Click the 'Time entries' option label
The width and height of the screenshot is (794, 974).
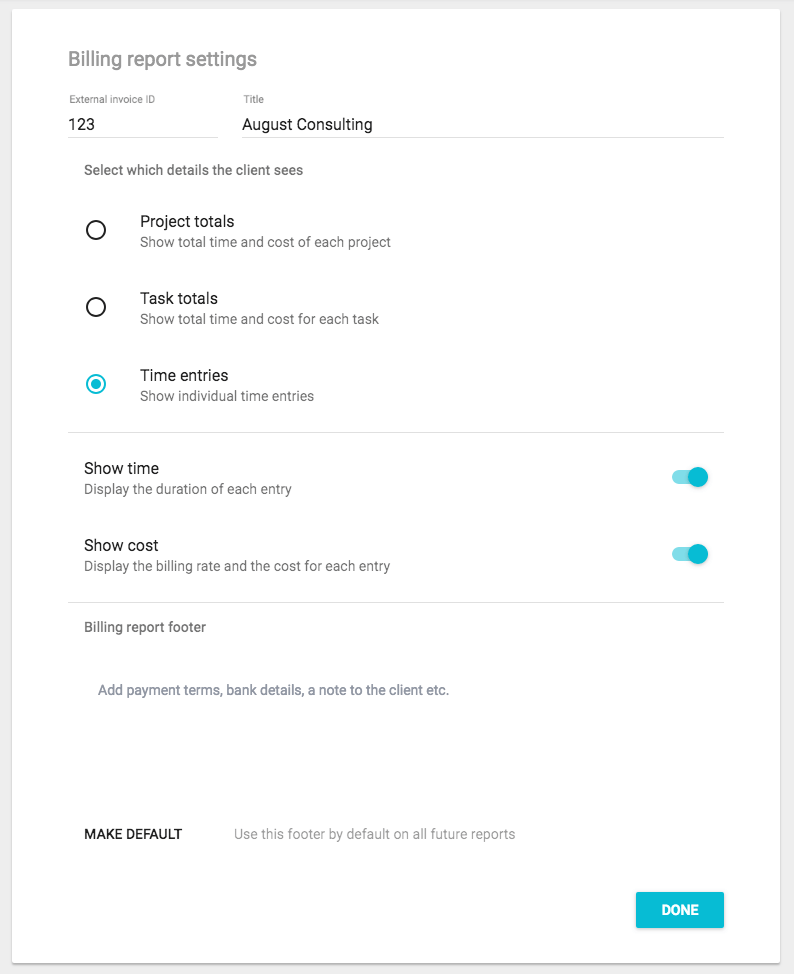(184, 375)
